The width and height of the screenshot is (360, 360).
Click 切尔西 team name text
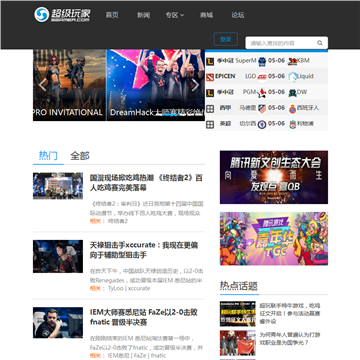[248, 124]
